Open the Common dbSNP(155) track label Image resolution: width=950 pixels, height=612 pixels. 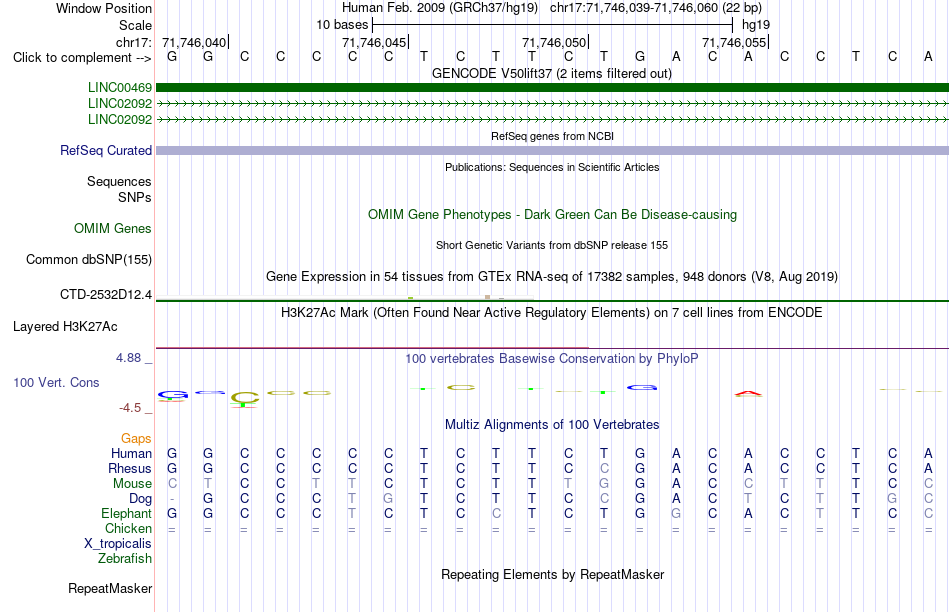88,259
